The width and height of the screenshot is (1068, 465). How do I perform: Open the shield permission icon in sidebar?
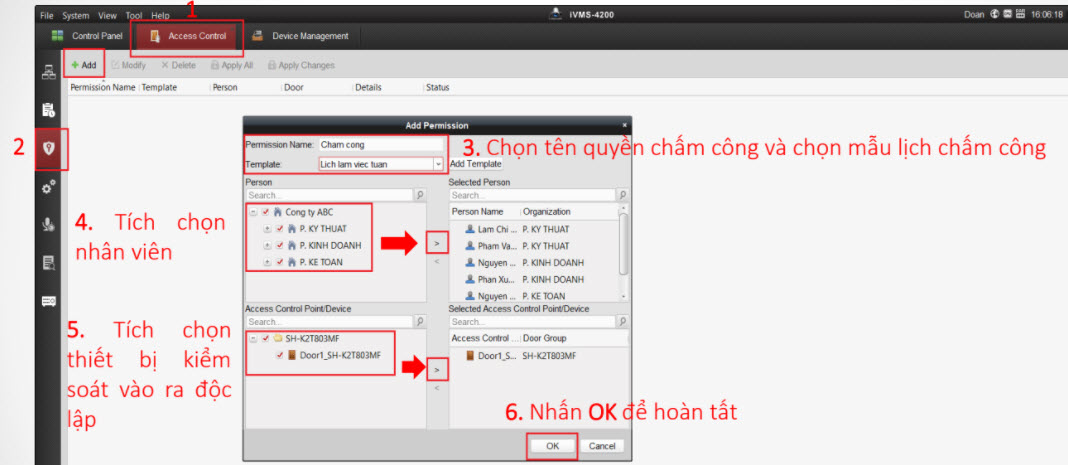pos(48,148)
